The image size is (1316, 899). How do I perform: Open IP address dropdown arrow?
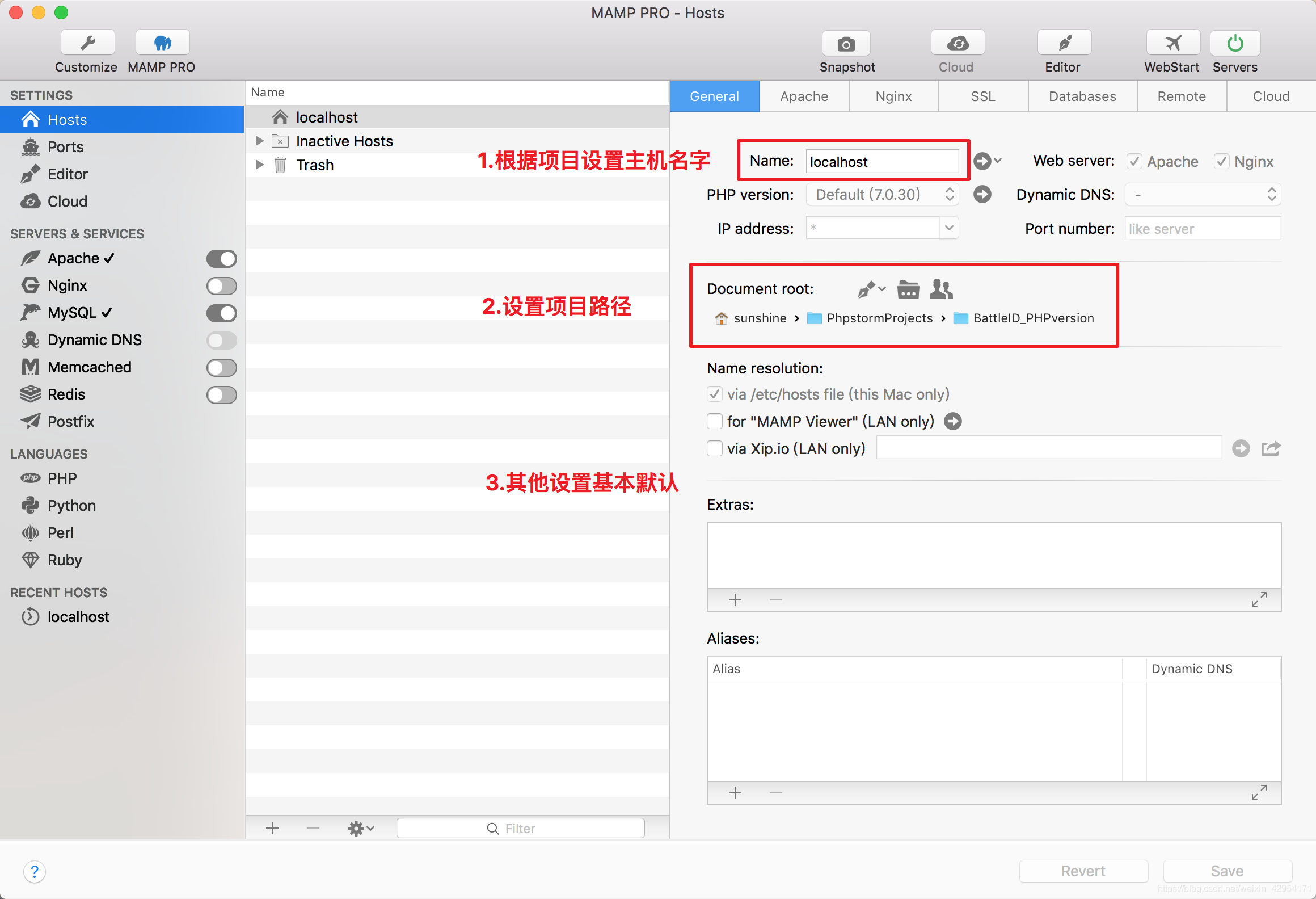point(949,228)
